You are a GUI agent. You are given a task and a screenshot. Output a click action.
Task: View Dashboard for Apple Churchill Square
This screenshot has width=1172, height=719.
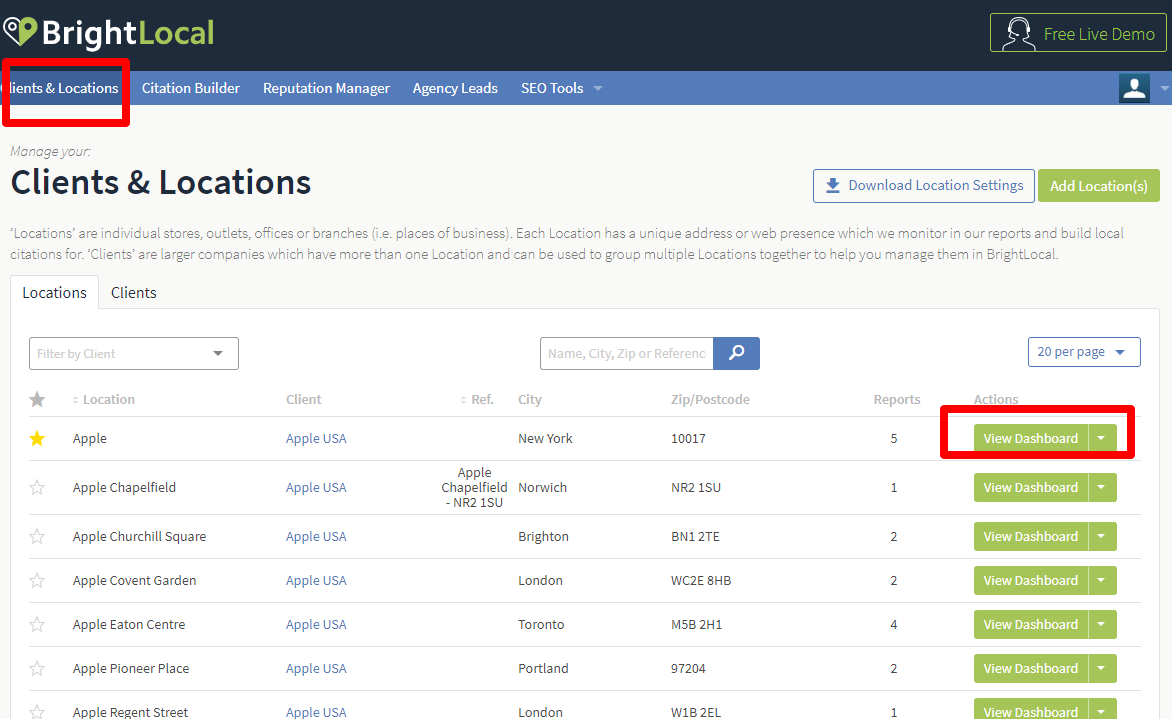[1031, 536]
